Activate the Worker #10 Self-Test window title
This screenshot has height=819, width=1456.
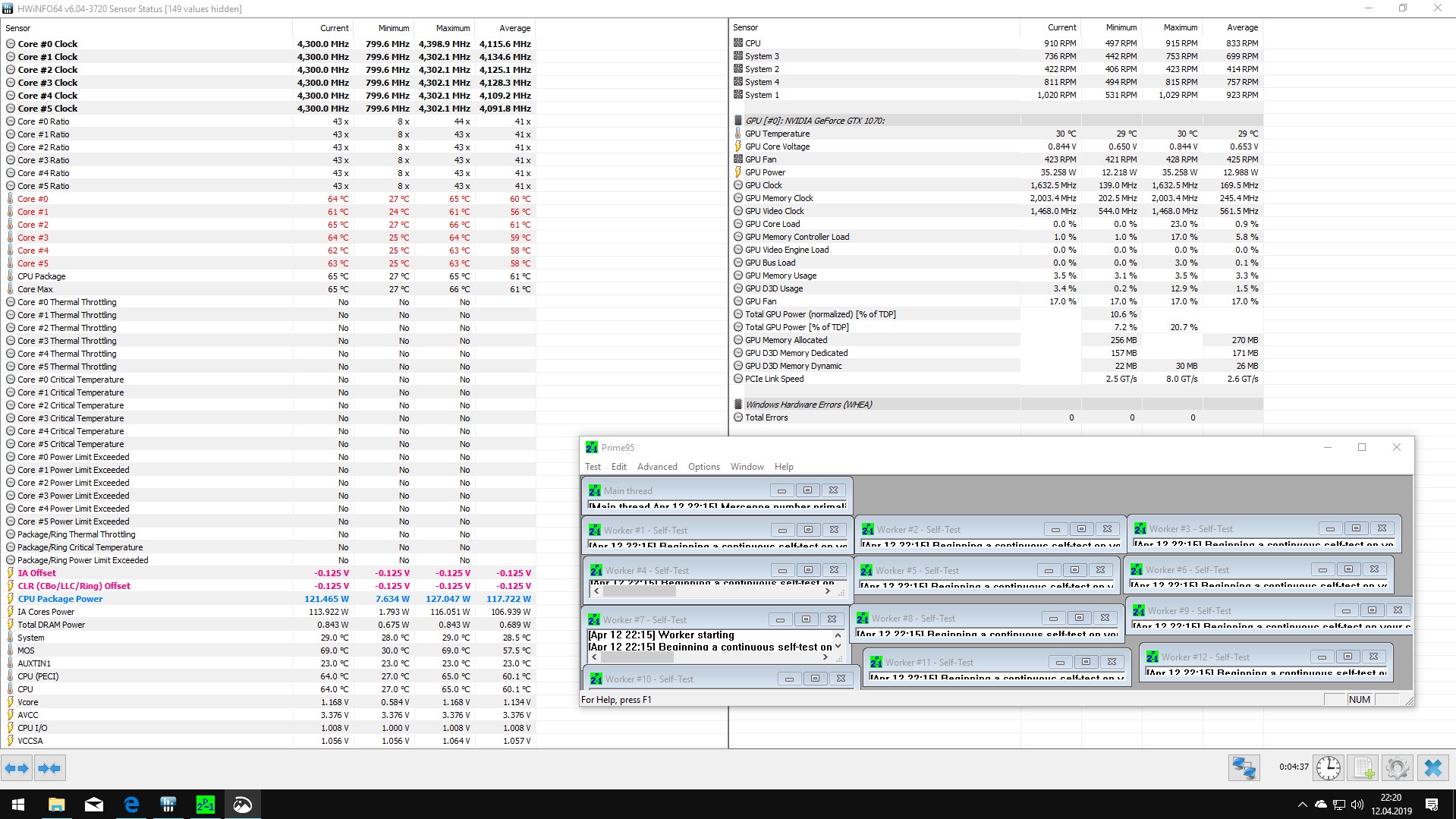[649, 679]
